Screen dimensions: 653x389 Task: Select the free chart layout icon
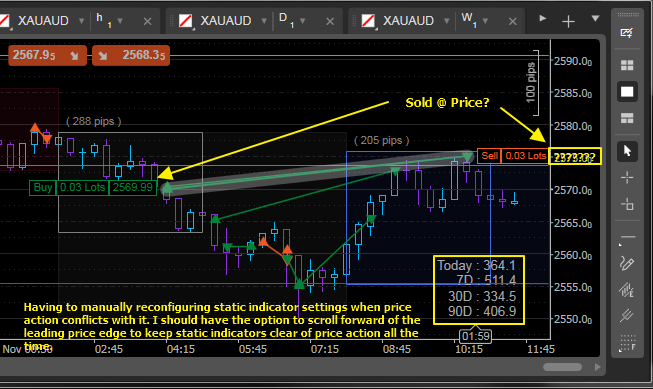(x=627, y=118)
